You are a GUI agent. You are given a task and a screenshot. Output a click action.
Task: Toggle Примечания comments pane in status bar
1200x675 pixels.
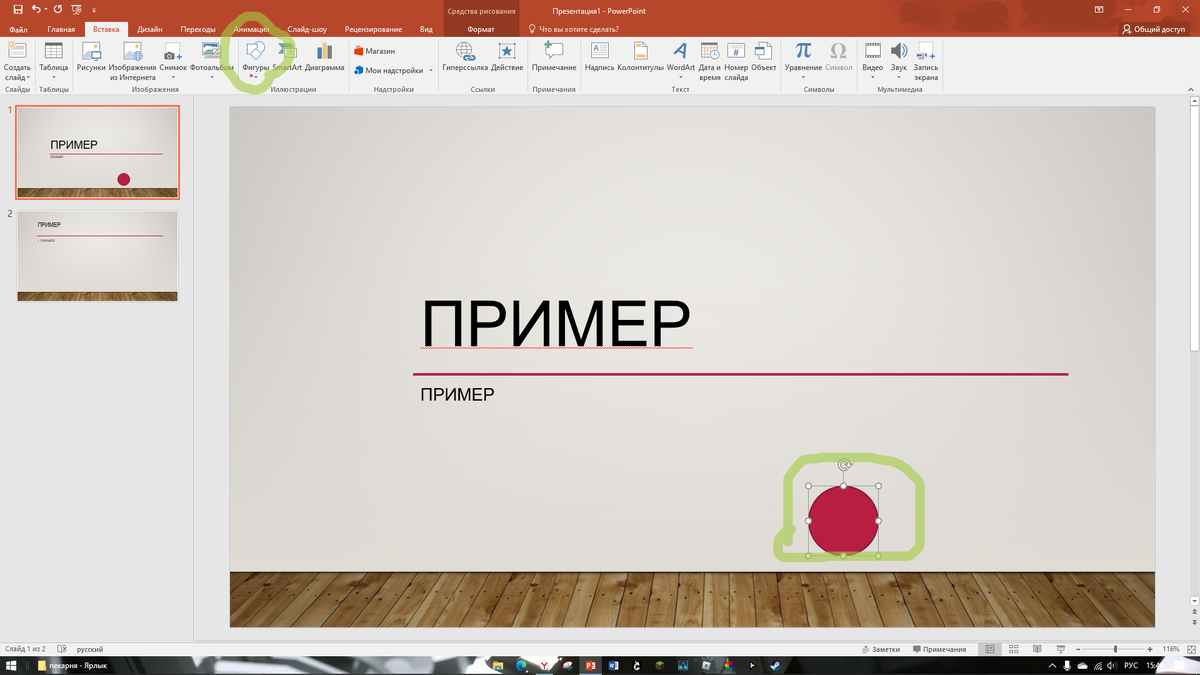click(x=939, y=649)
